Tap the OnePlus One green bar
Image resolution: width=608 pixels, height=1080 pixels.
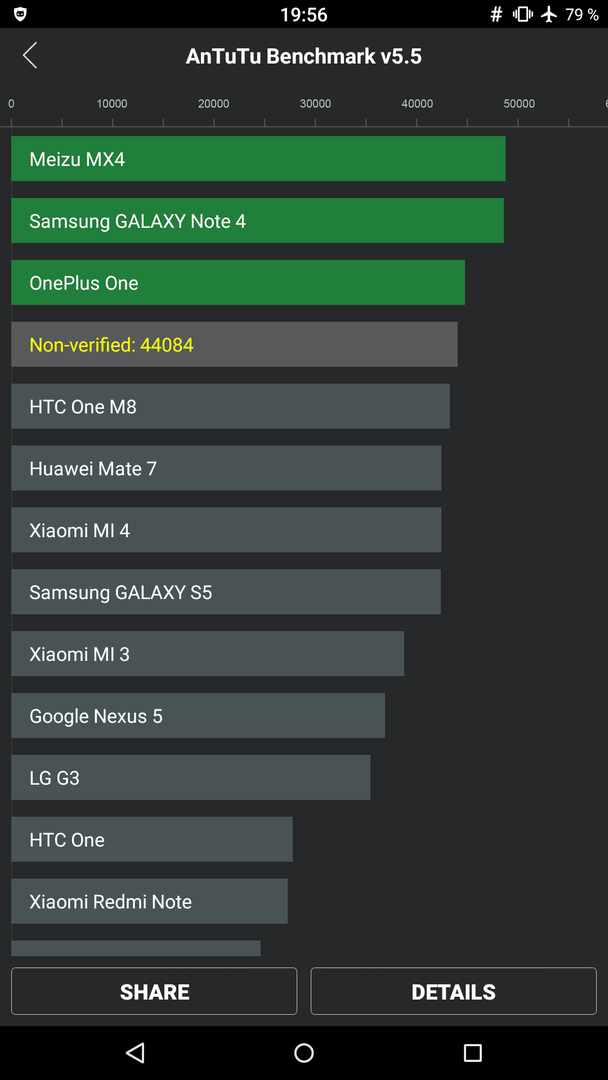pyautogui.click(x=238, y=282)
